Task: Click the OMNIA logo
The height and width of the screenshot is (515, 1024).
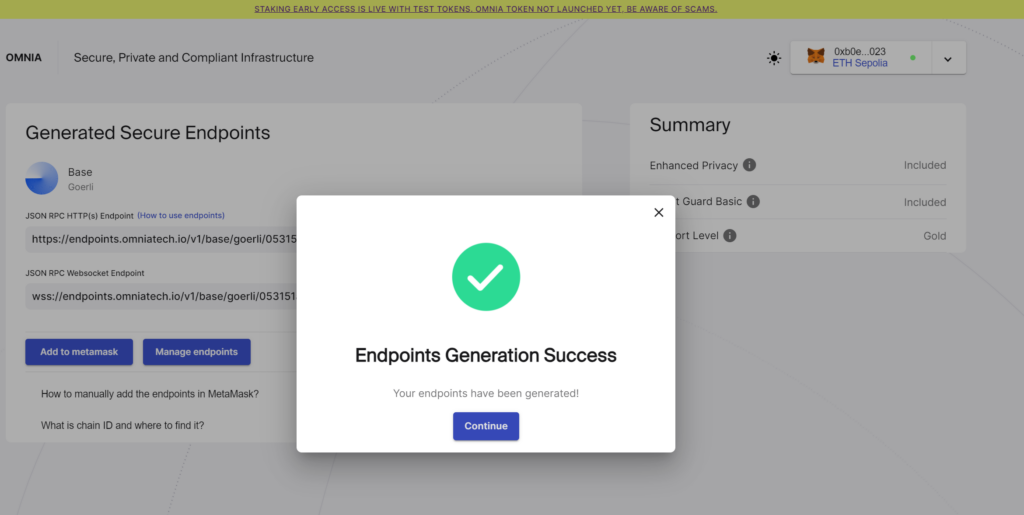Action: 24,57
